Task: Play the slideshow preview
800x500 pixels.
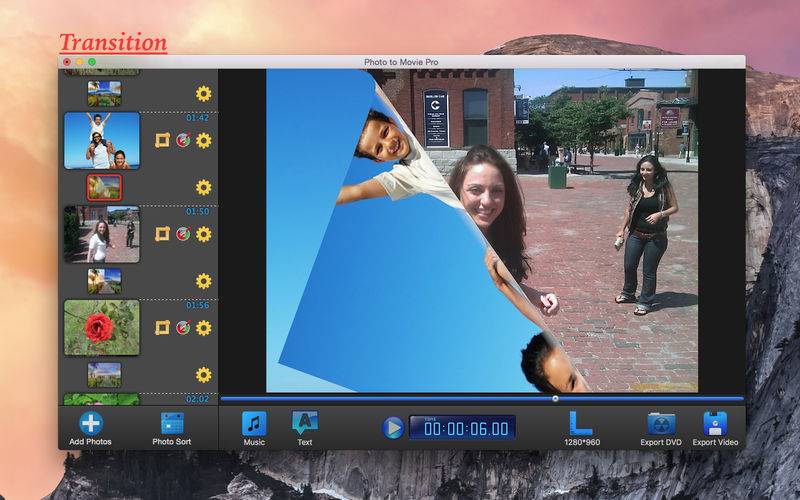Action: (393, 428)
